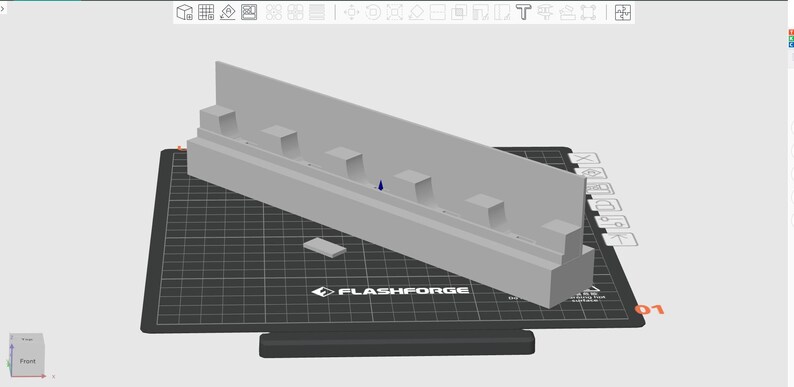Screen dimensions: 794x387
Task: Open the Assembly view puzzle icon
Action: (623, 12)
